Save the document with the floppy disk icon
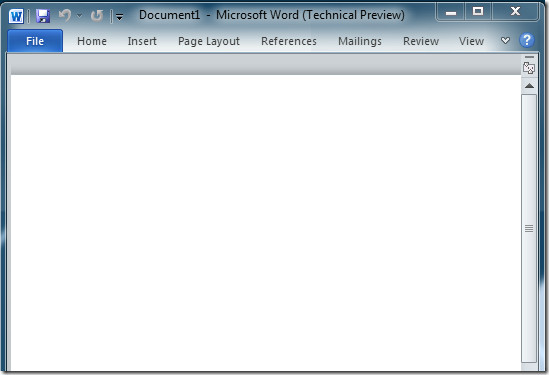This screenshot has height=375, width=549. (43, 16)
